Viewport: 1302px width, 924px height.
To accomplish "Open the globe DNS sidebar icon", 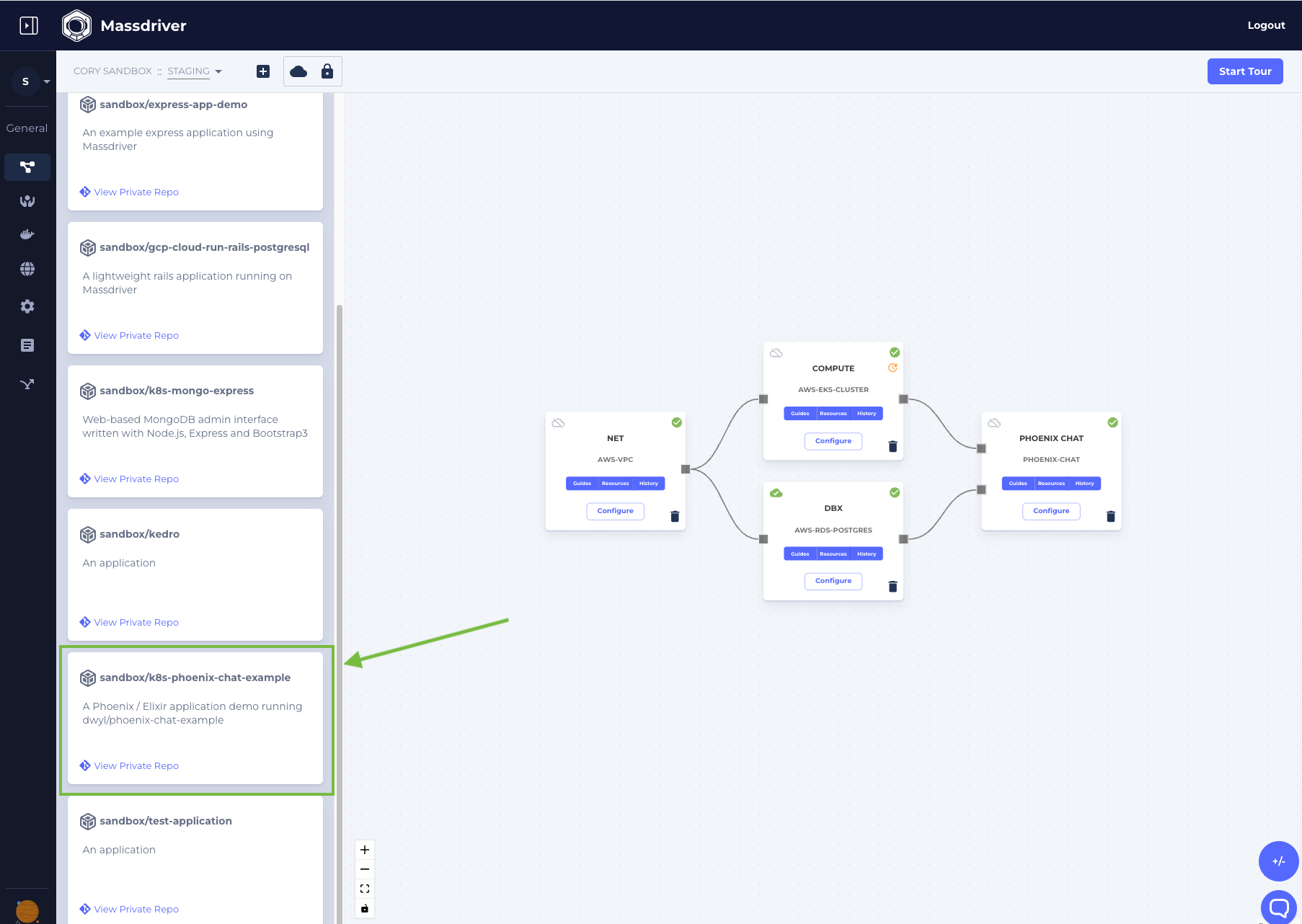I will point(27,269).
